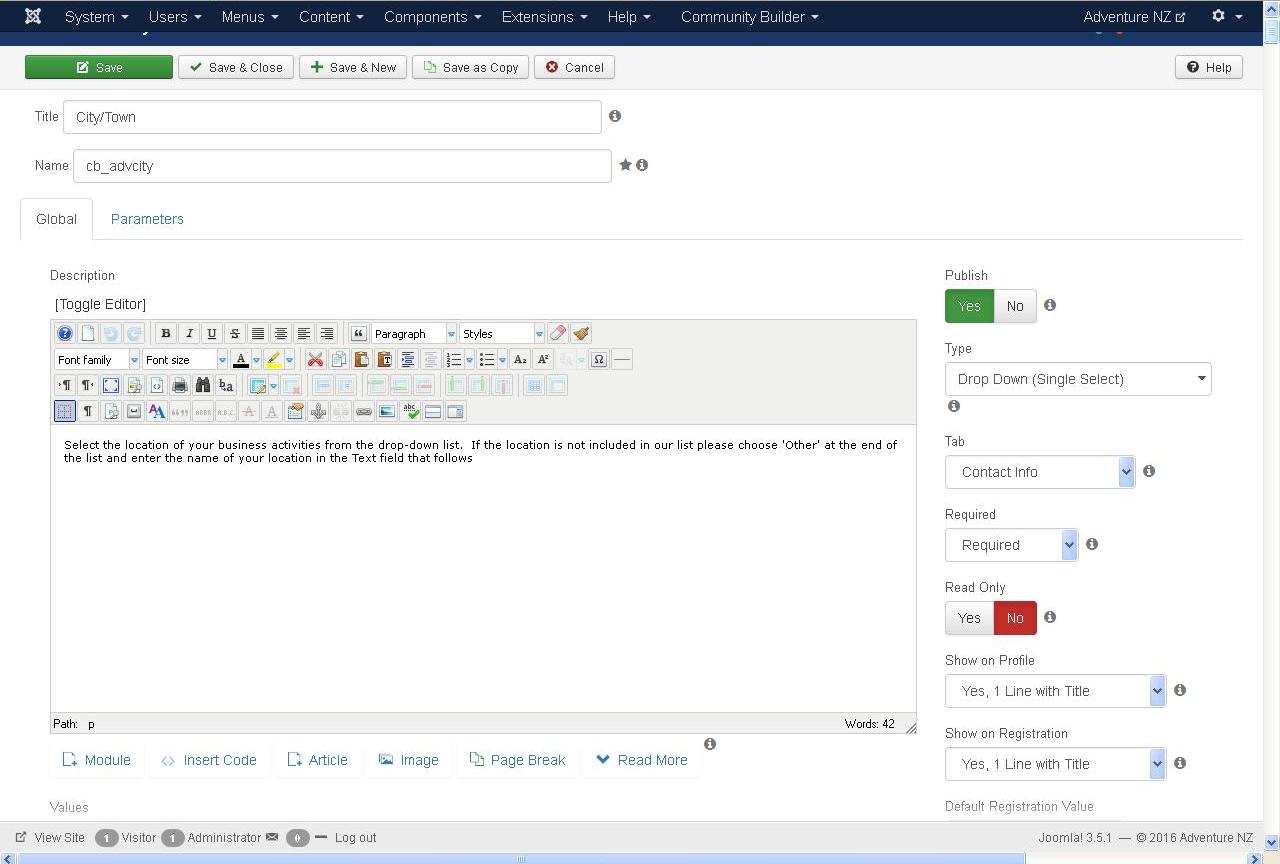Toggle right alignment in editor
Screen dimensions: 1280x864
(x=327, y=333)
